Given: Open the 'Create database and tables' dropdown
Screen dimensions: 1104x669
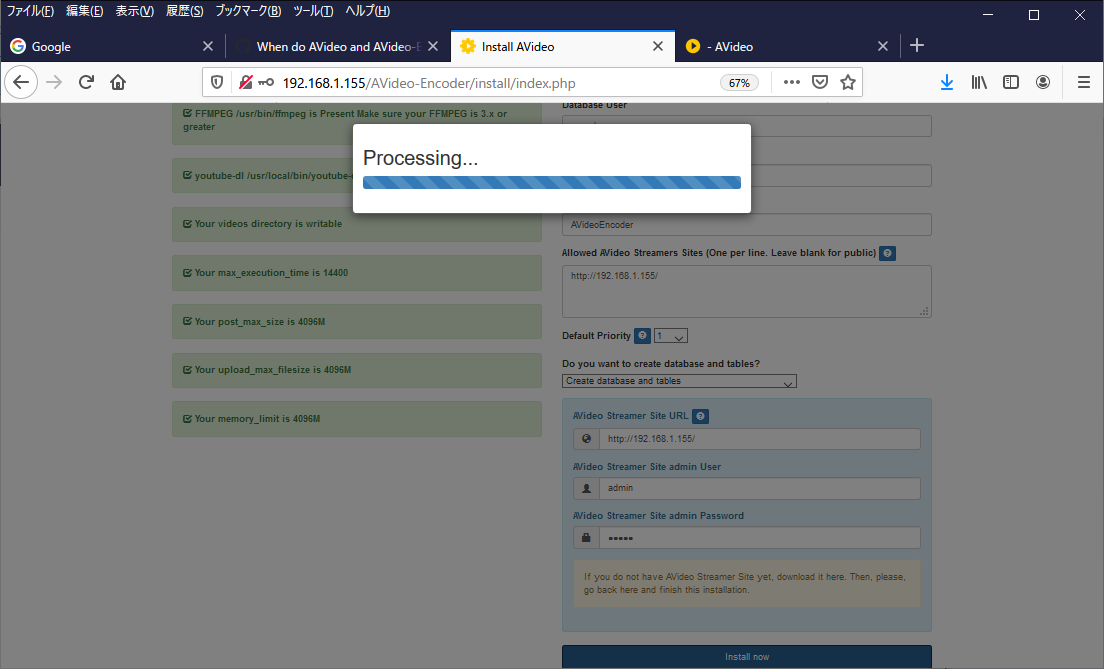Looking at the screenshot, I should tap(679, 381).
